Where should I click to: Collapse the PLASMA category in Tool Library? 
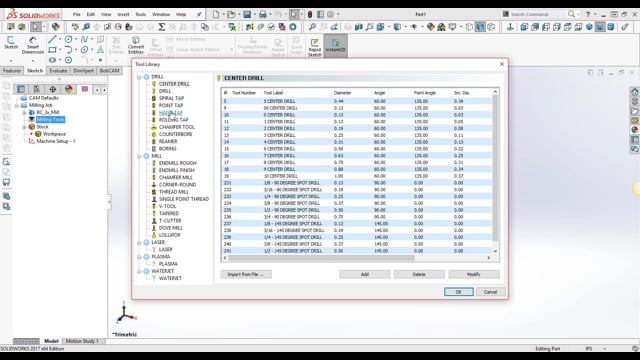coord(139,257)
